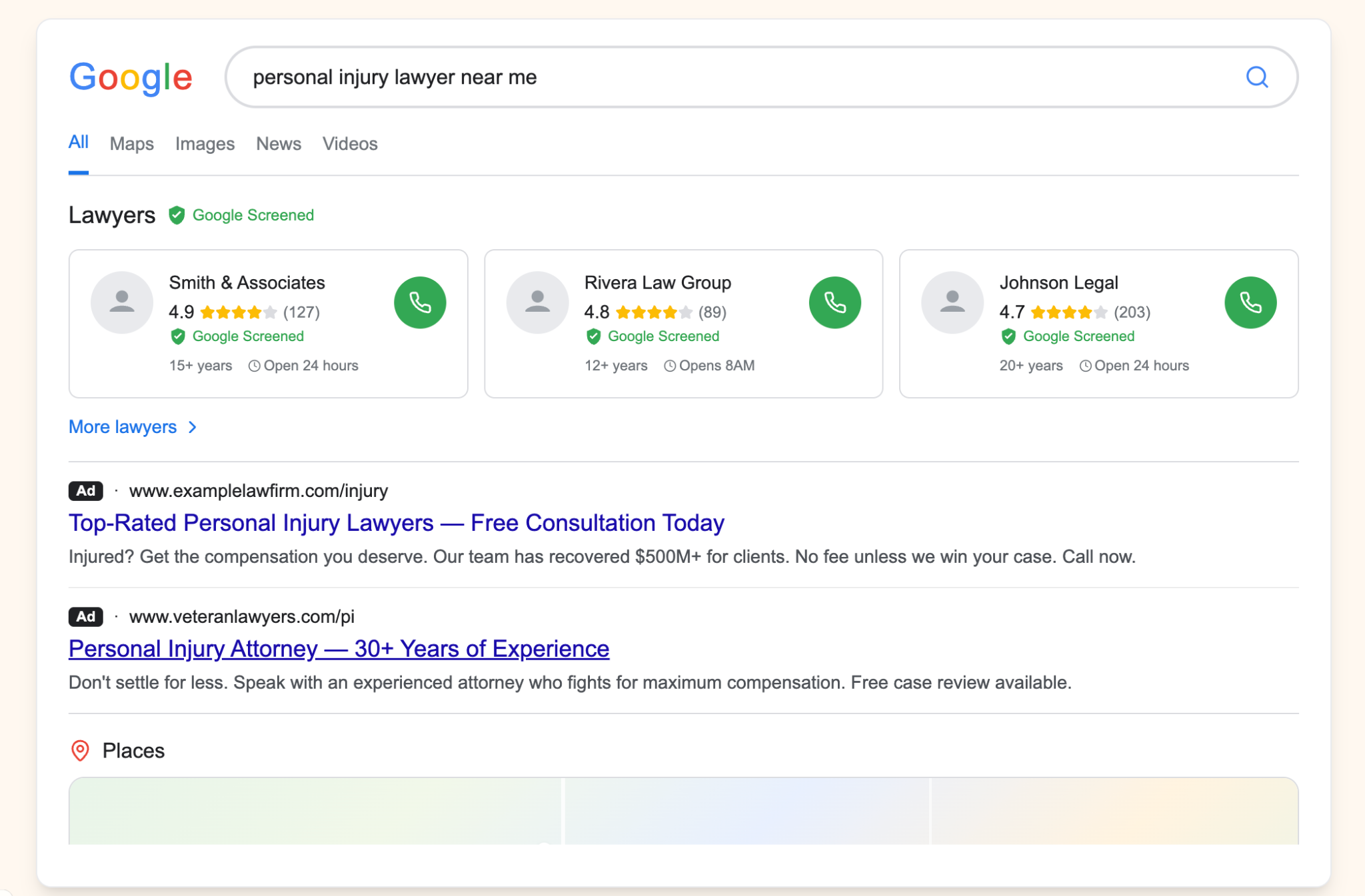1365x896 pixels.
Task: Open the News tab
Action: pos(279,144)
